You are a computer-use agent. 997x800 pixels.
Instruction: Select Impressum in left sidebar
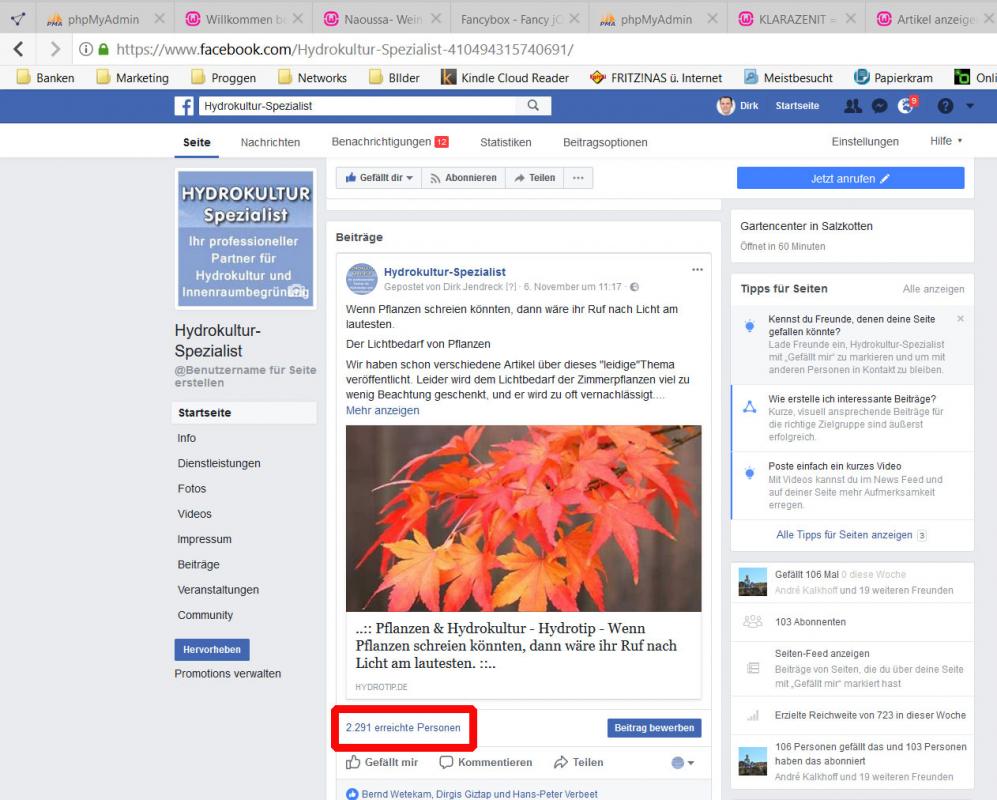click(x=204, y=539)
